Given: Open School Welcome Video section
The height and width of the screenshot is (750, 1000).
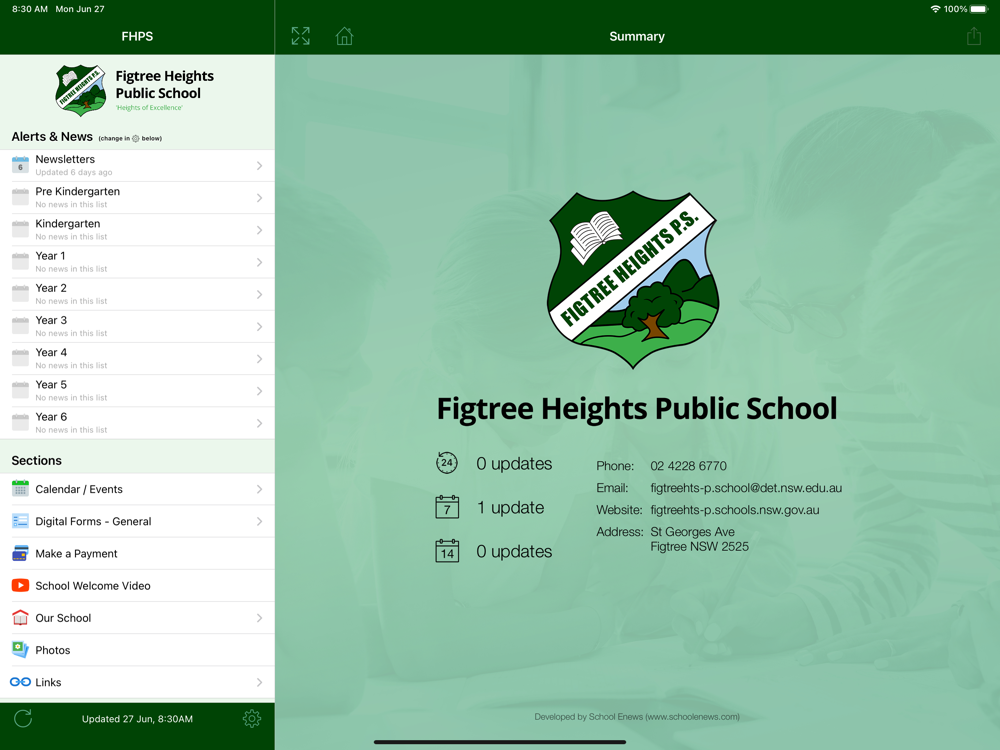Looking at the screenshot, I should pos(137,585).
